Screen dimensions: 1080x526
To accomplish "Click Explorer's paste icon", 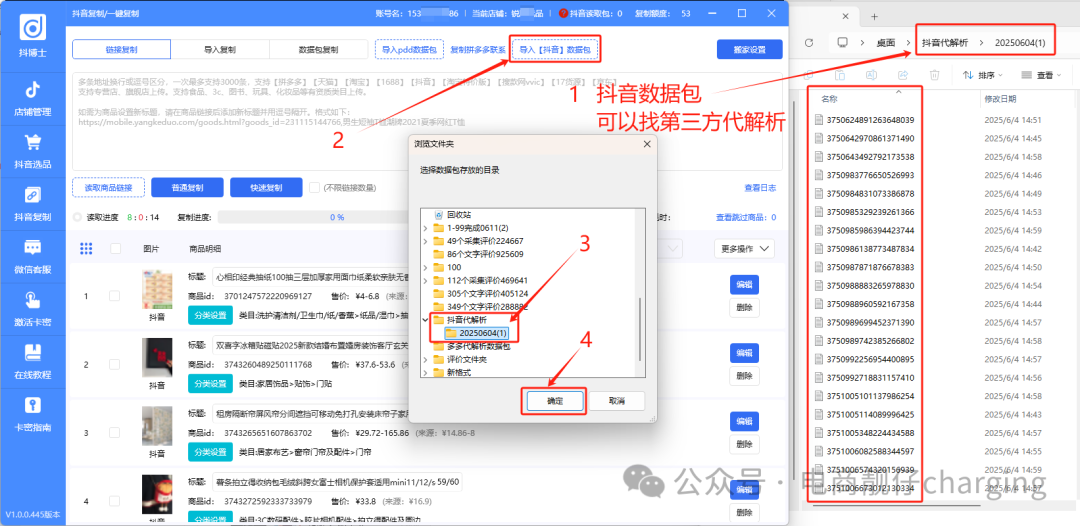I will click(x=840, y=74).
